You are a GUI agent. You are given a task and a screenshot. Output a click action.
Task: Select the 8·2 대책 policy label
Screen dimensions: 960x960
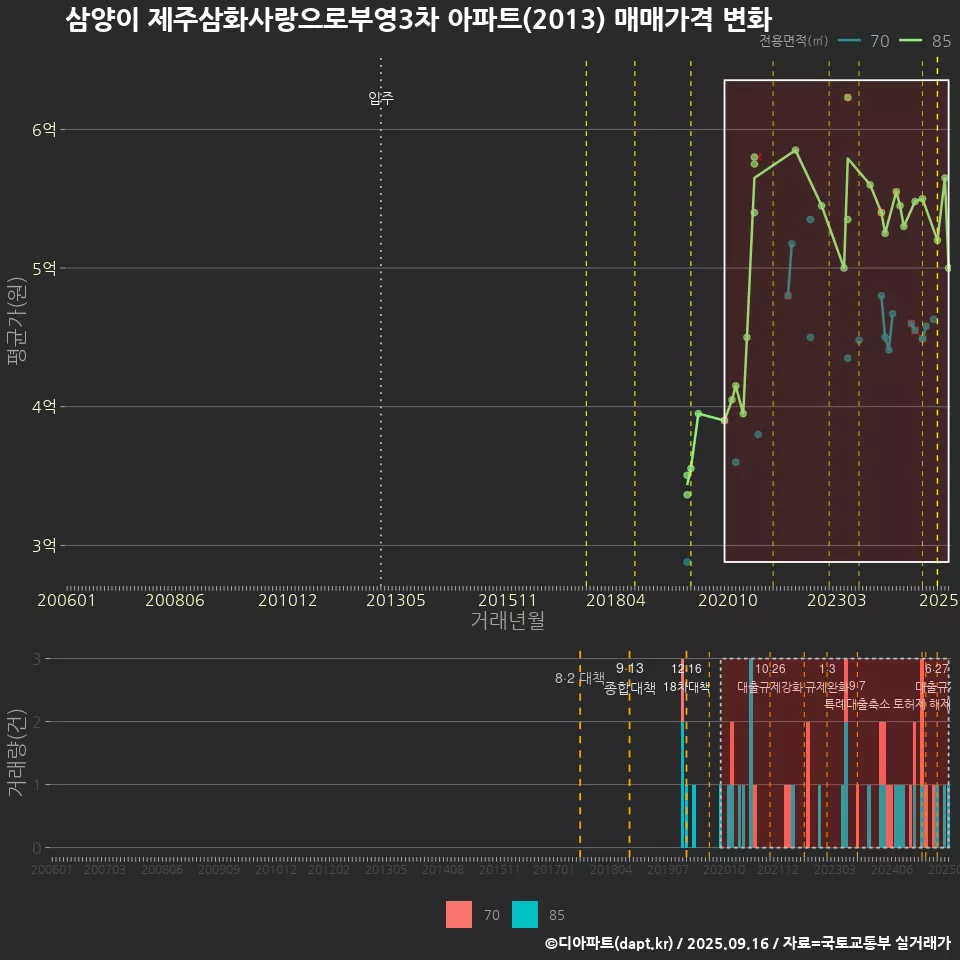click(x=579, y=678)
